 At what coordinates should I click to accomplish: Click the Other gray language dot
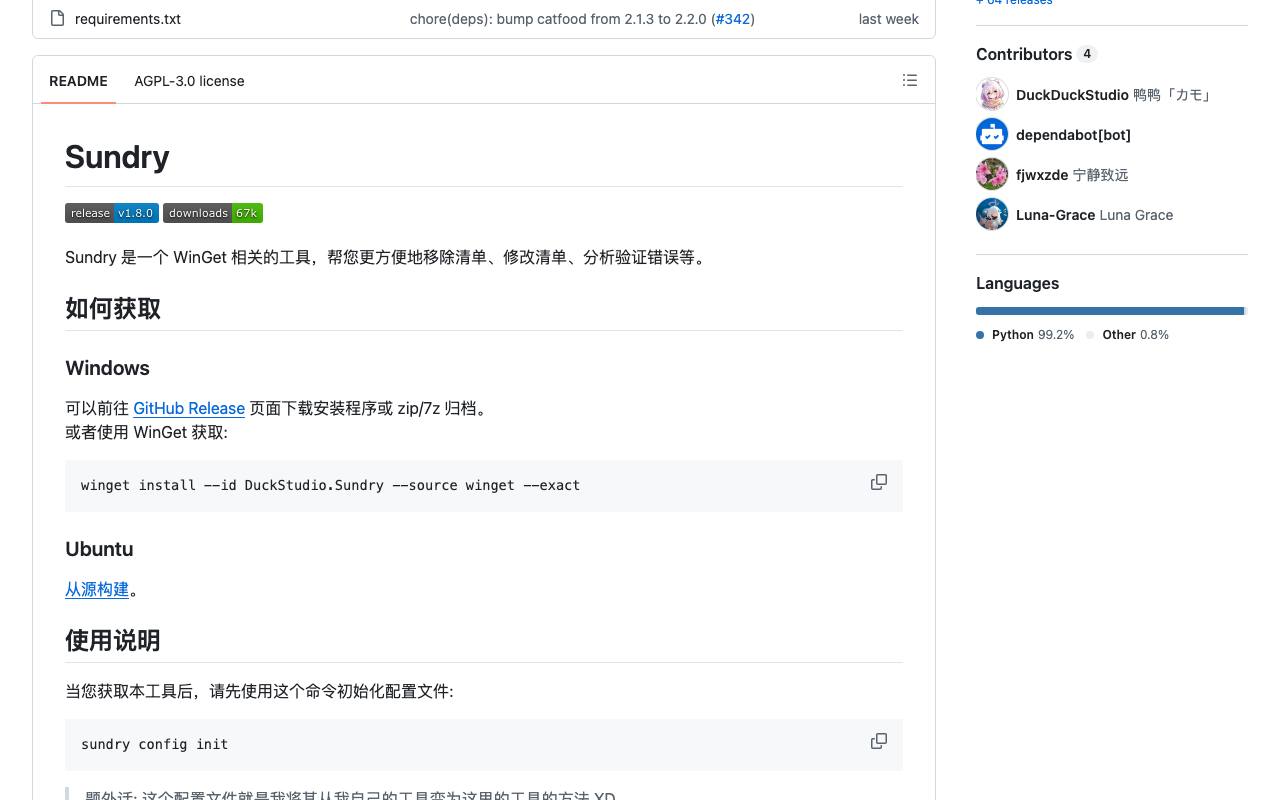coord(1090,335)
